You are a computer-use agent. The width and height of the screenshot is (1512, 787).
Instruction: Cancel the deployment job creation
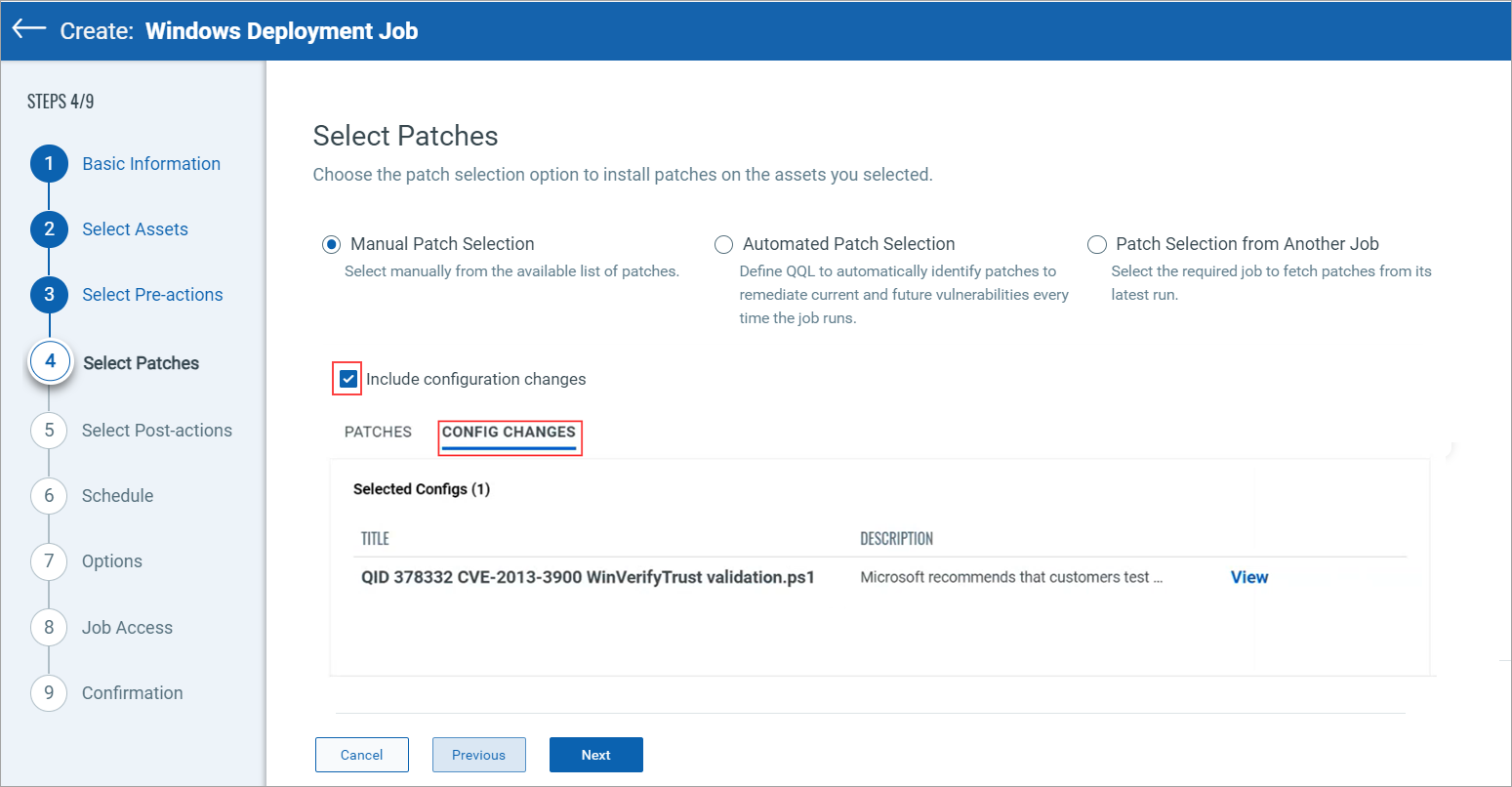coord(361,755)
